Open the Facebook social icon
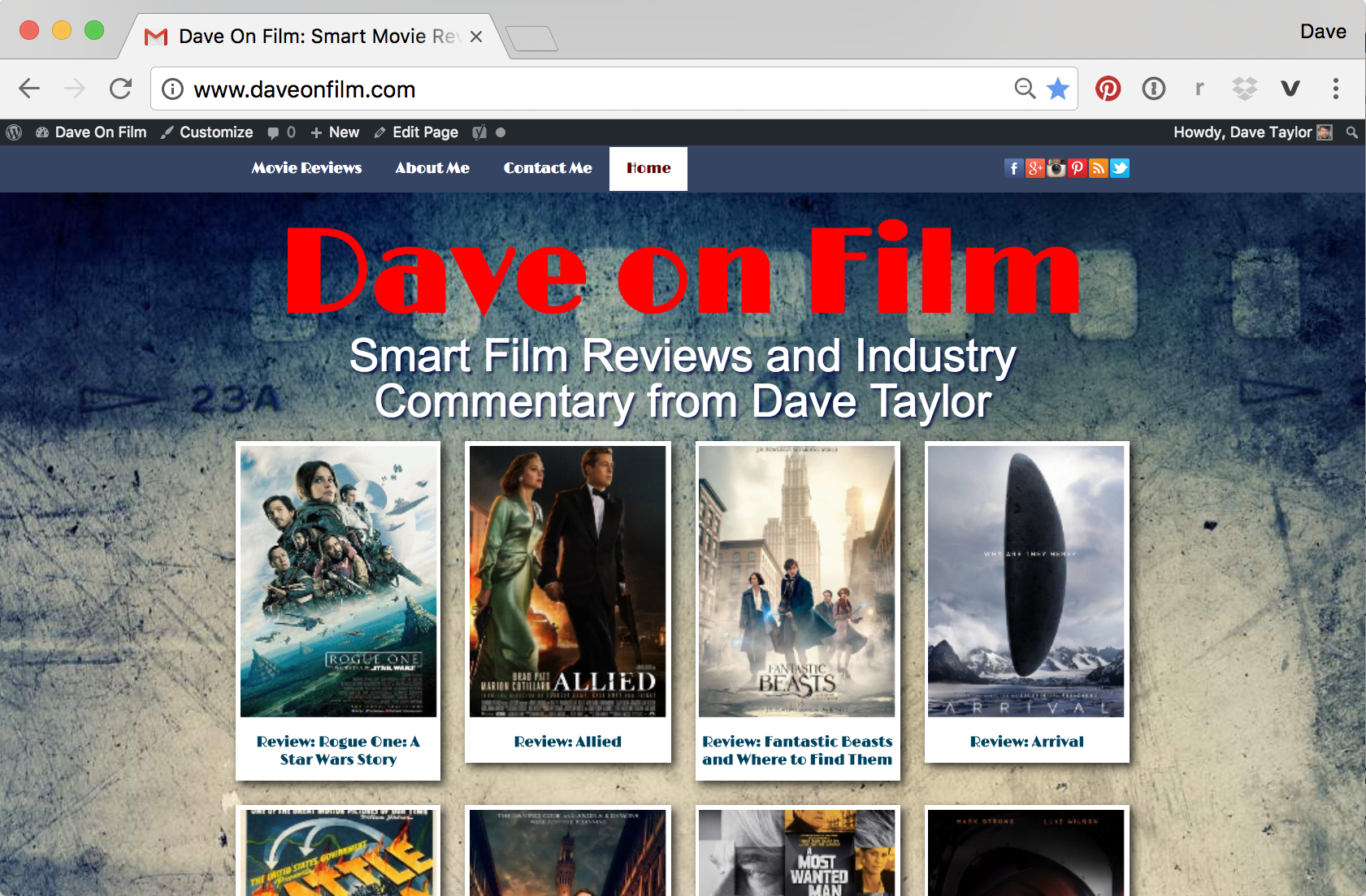This screenshot has width=1366, height=896. click(1013, 168)
